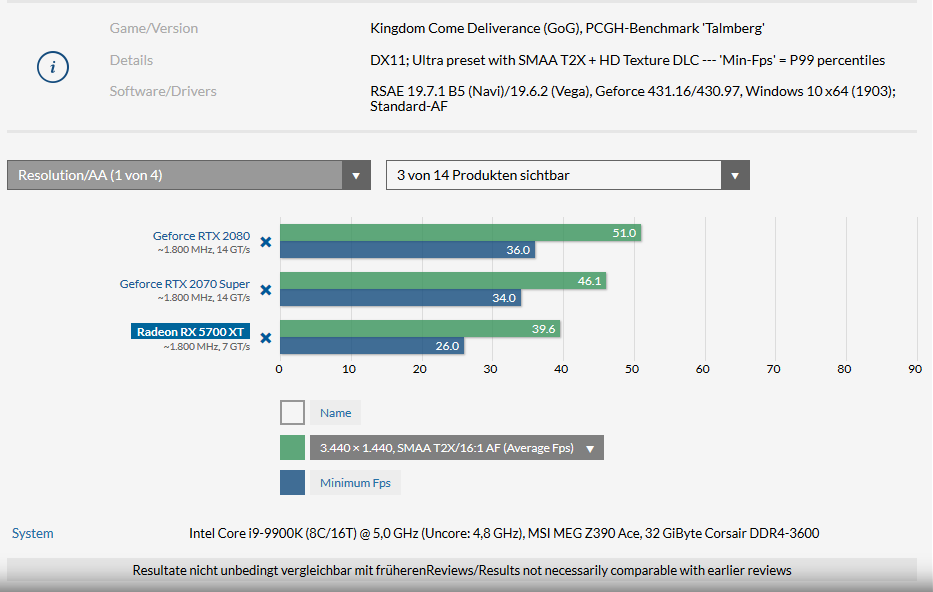Click the DX11; Ultra preset details text

(x=627, y=60)
